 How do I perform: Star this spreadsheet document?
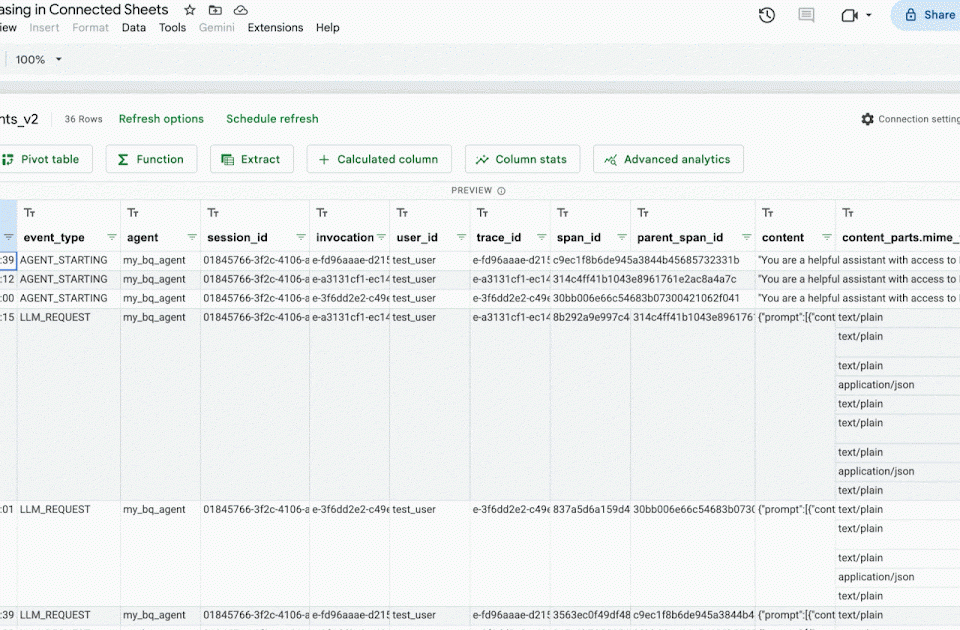pyautogui.click(x=190, y=10)
